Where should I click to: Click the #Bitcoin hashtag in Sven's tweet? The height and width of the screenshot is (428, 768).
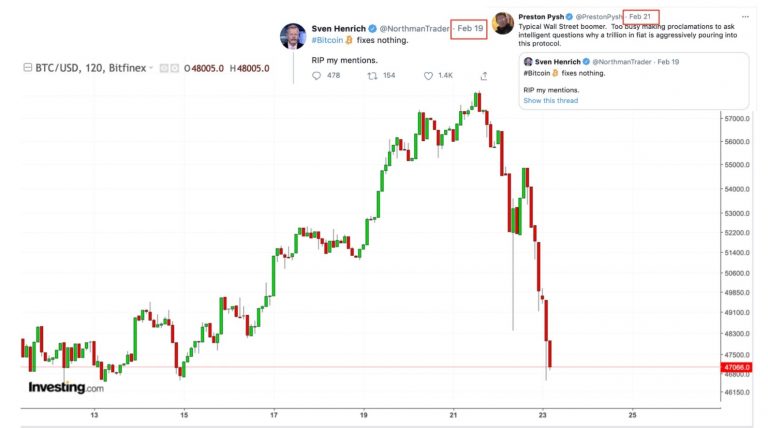point(327,40)
